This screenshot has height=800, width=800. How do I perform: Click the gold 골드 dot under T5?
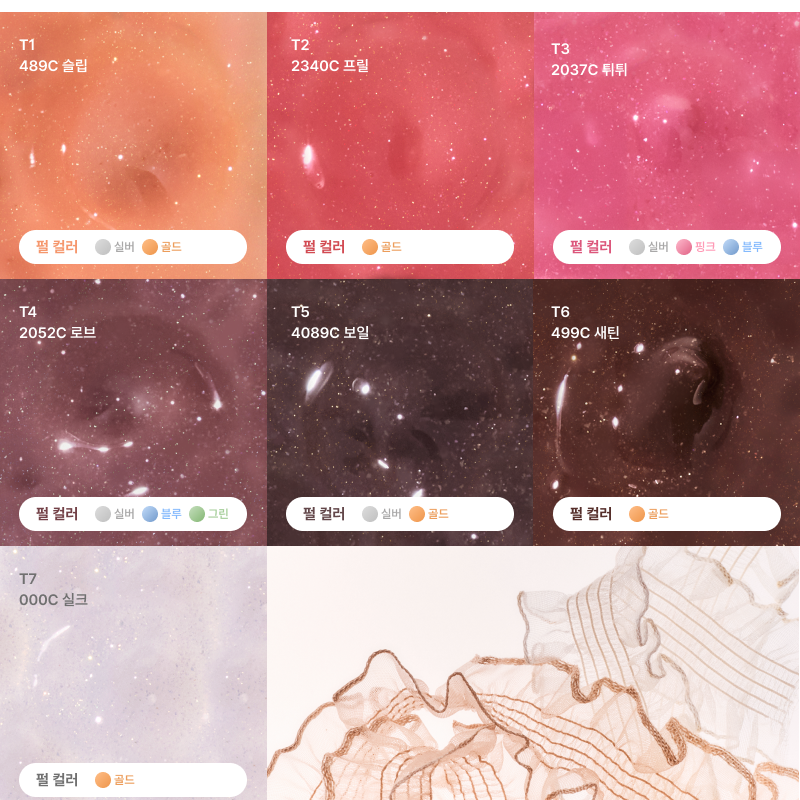click(417, 514)
